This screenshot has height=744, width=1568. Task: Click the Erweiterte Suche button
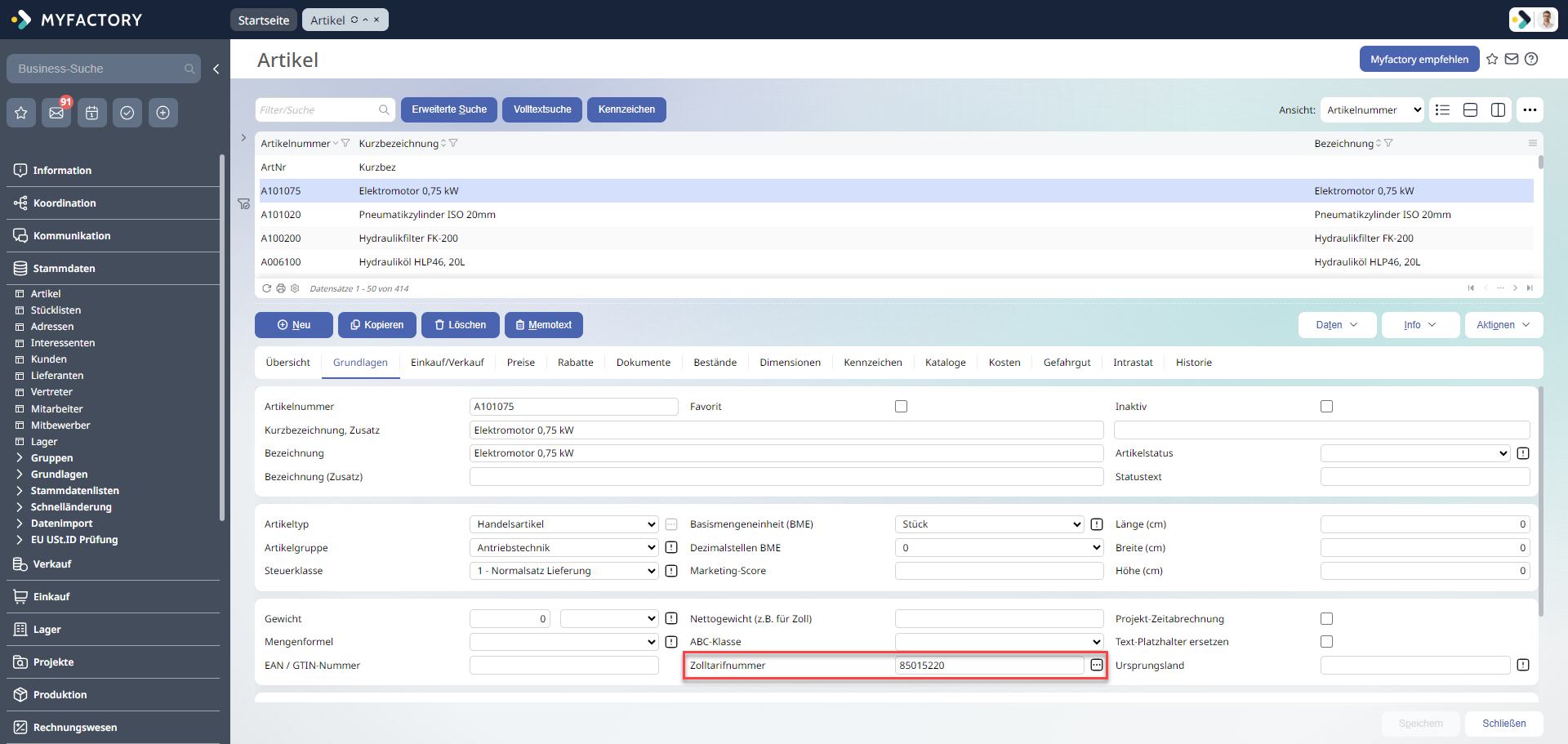[449, 109]
